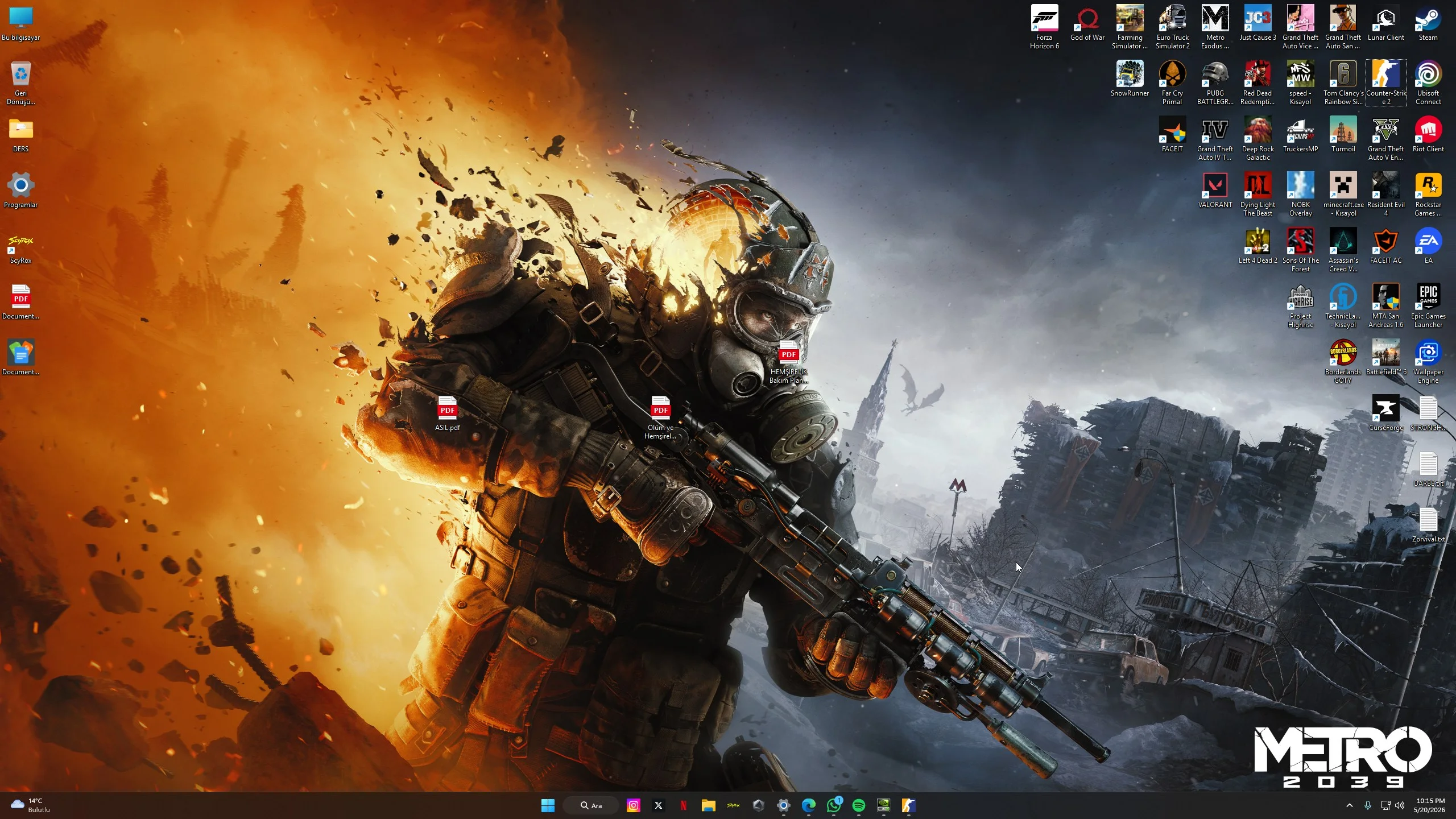Select the Resident Evil 4 icon

pos(1385,194)
